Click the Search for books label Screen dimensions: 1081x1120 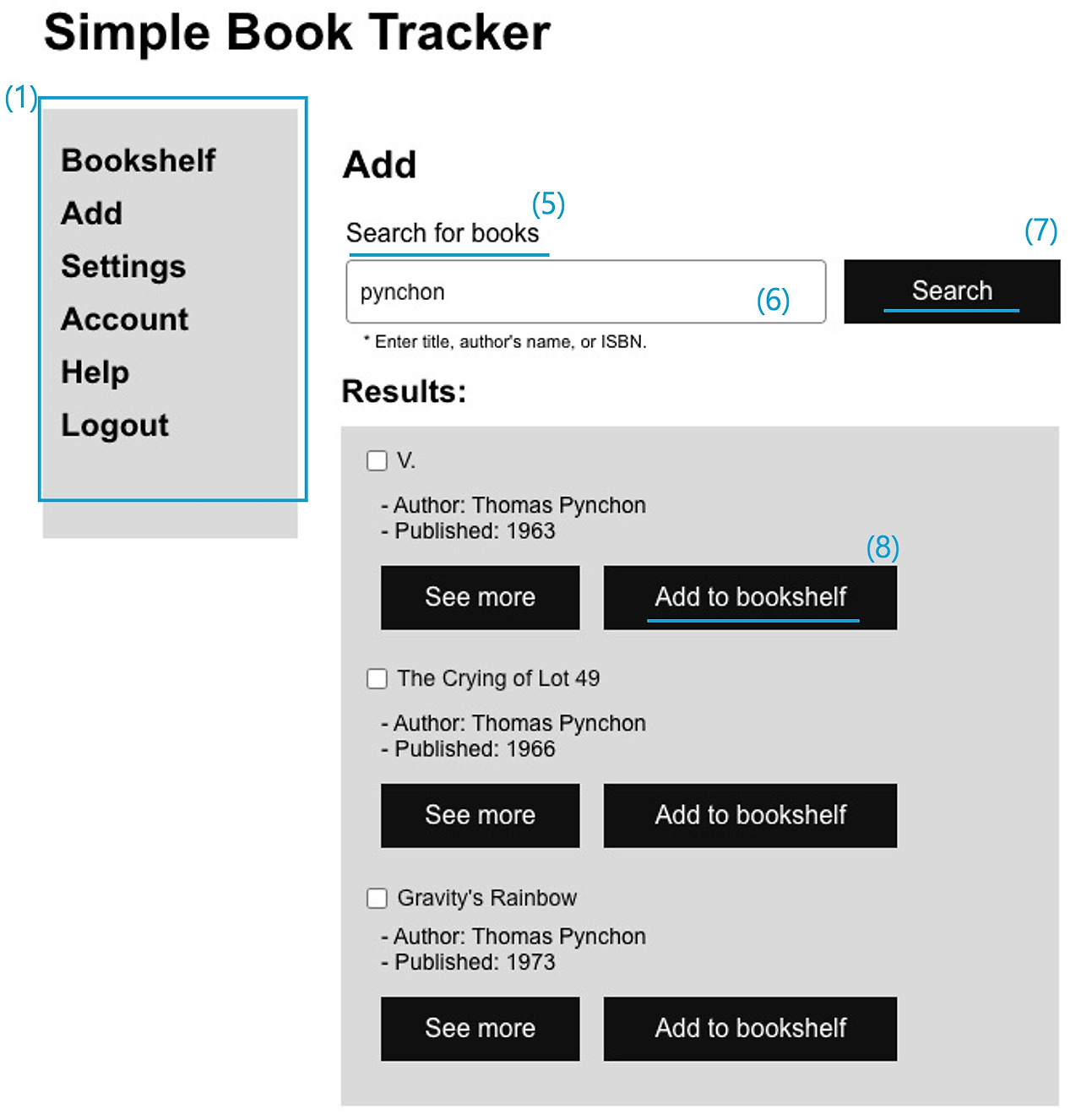(443, 233)
